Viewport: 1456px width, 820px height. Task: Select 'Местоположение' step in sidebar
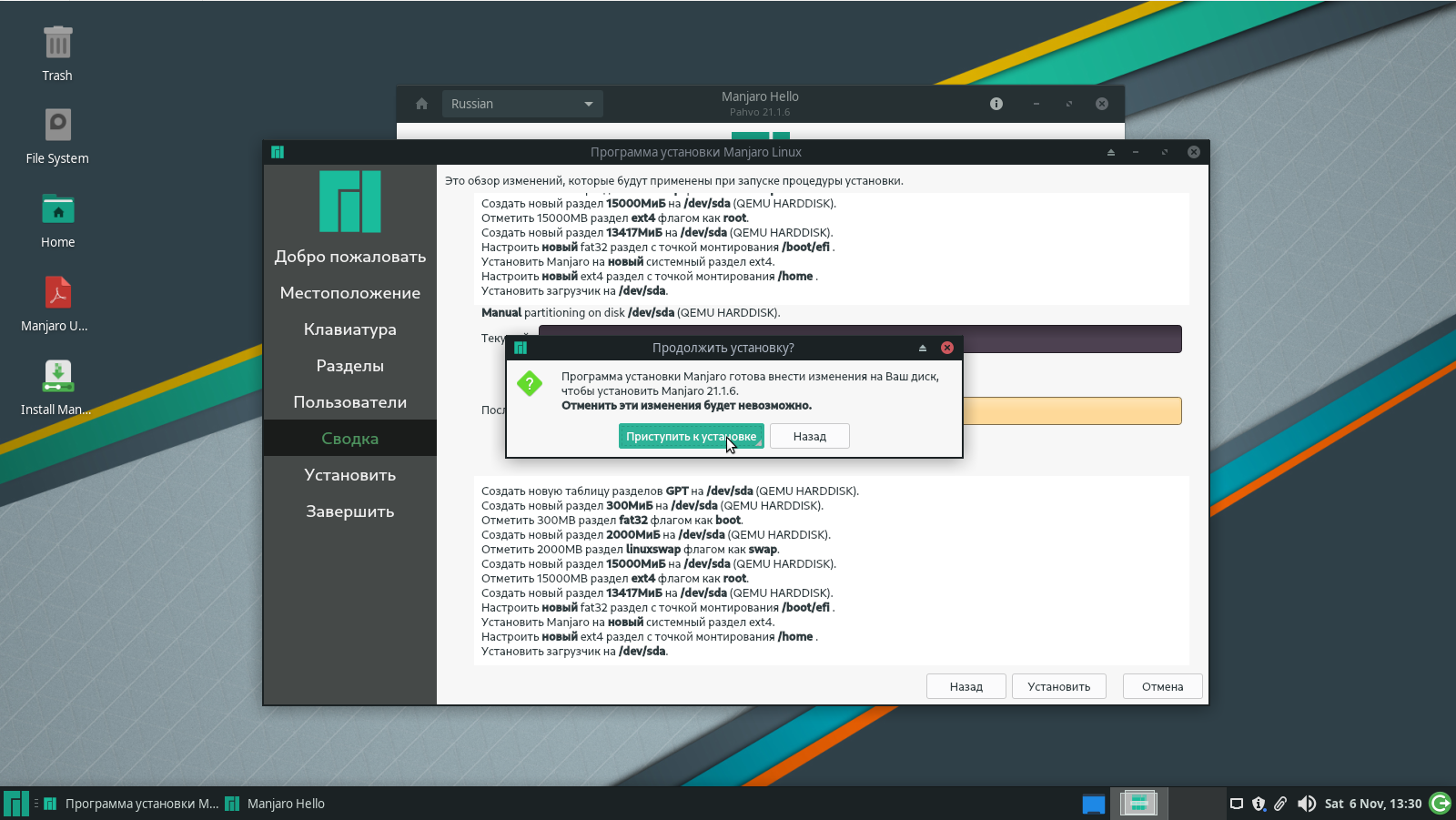coord(350,293)
